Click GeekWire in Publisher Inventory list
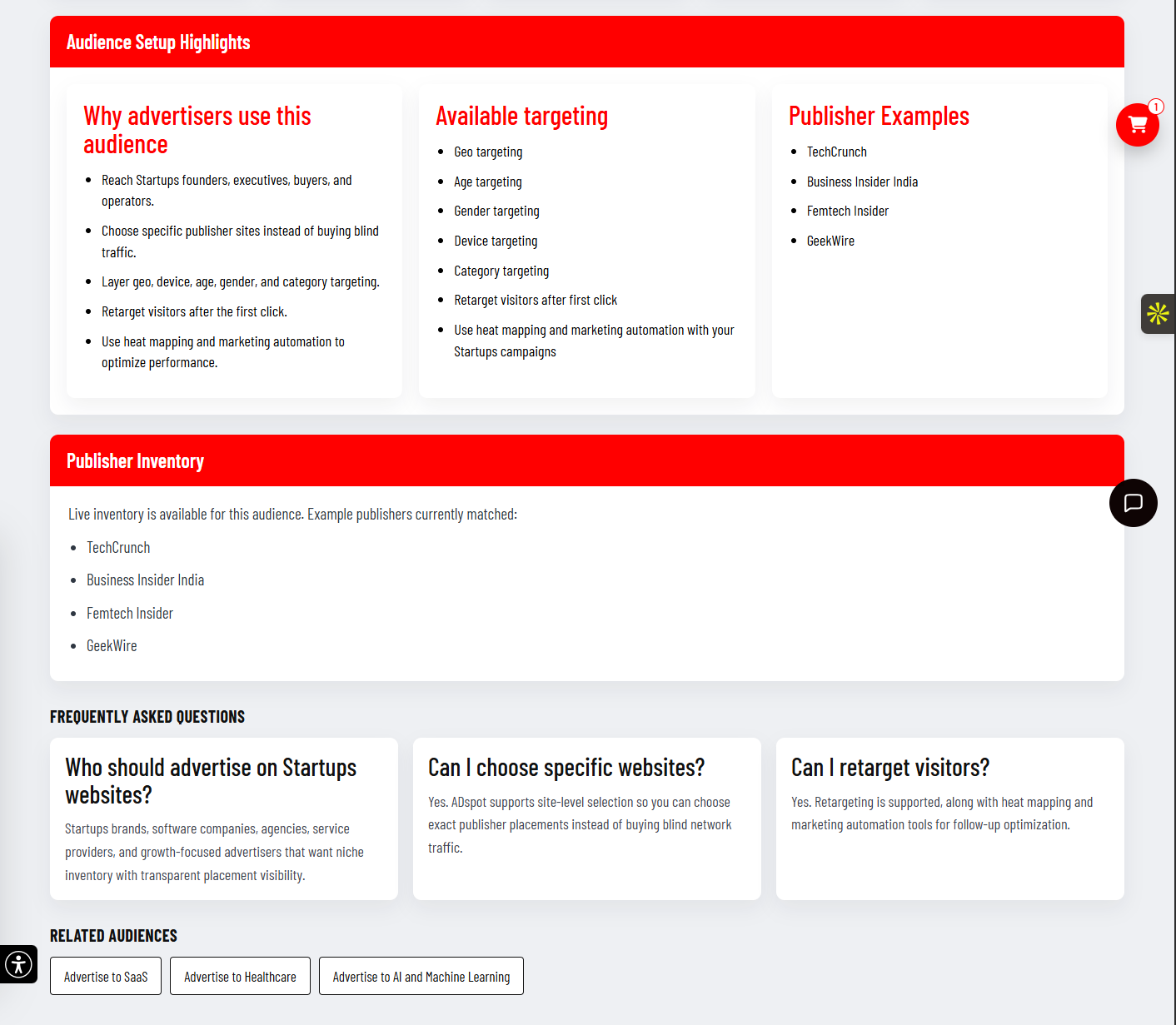 click(x=112, y=645)
